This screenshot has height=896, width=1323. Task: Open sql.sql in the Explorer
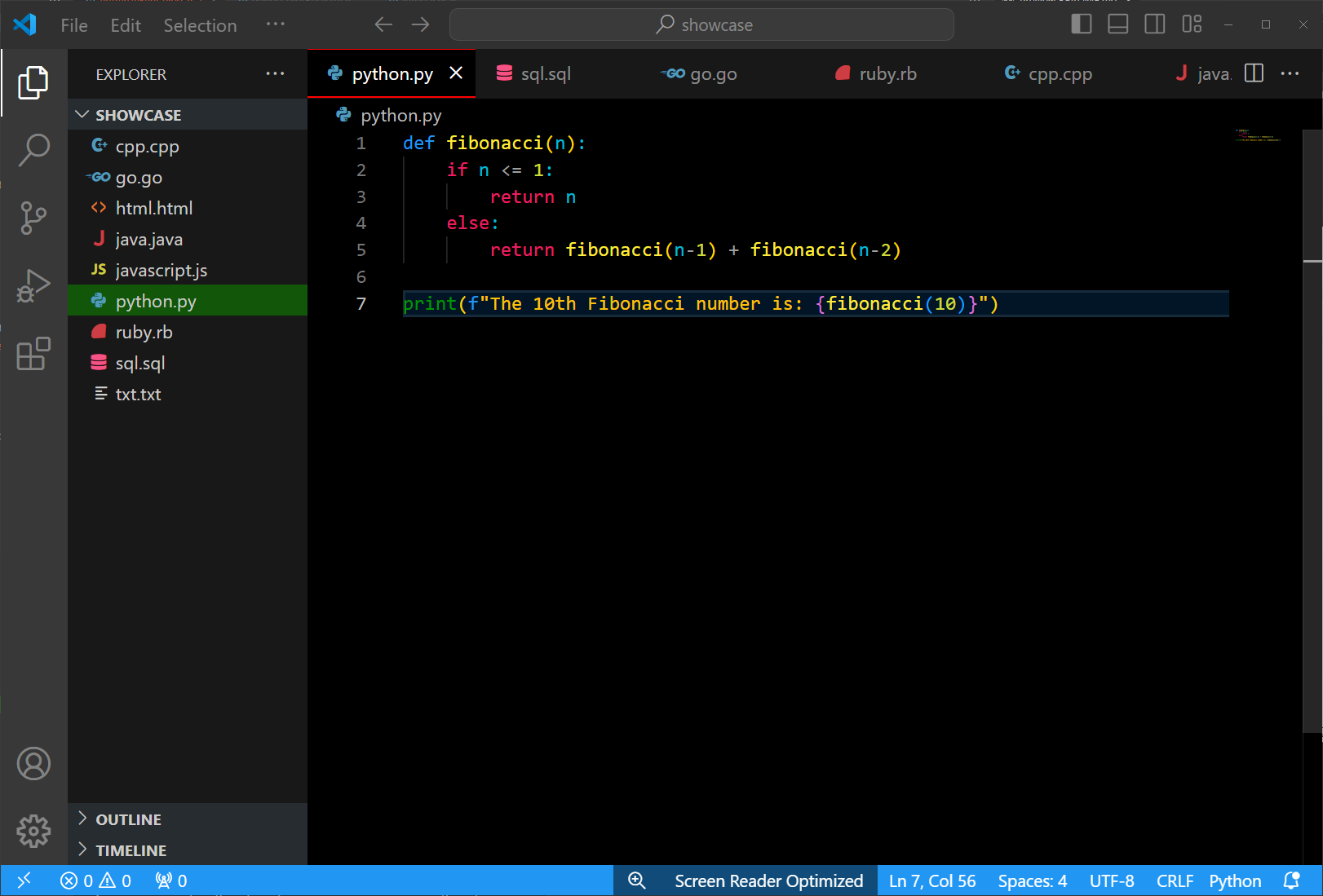pyautogui.click(x=188, y=364)
